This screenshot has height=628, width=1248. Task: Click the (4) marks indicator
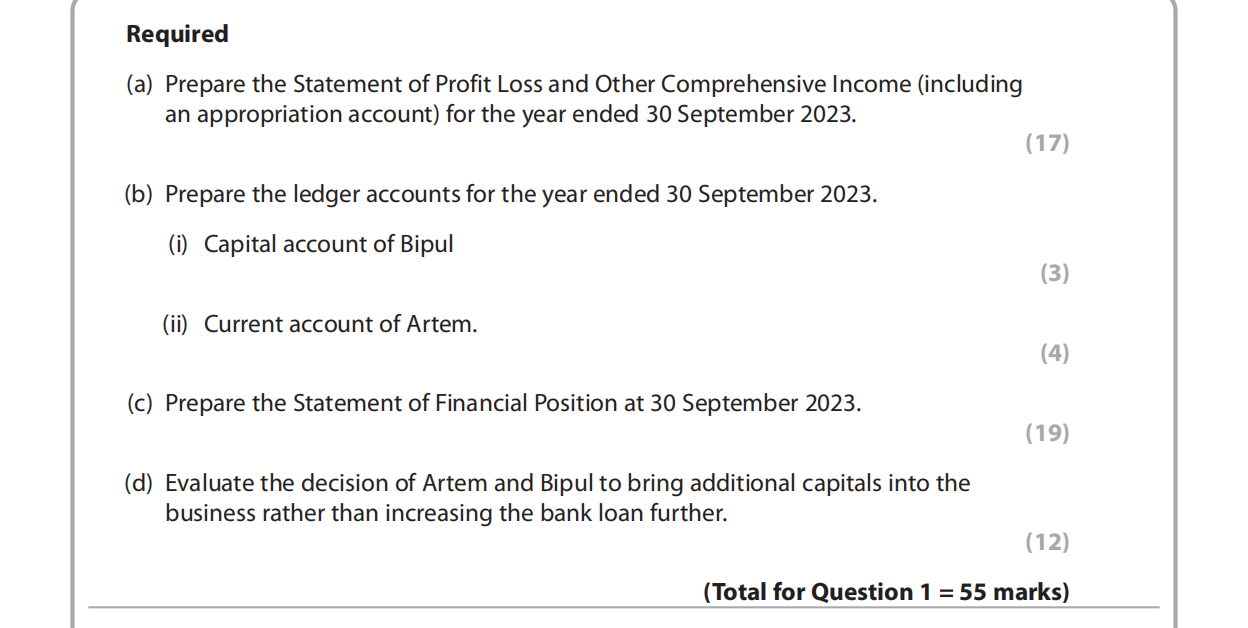pyautogui.click(x=1054, y=353)
